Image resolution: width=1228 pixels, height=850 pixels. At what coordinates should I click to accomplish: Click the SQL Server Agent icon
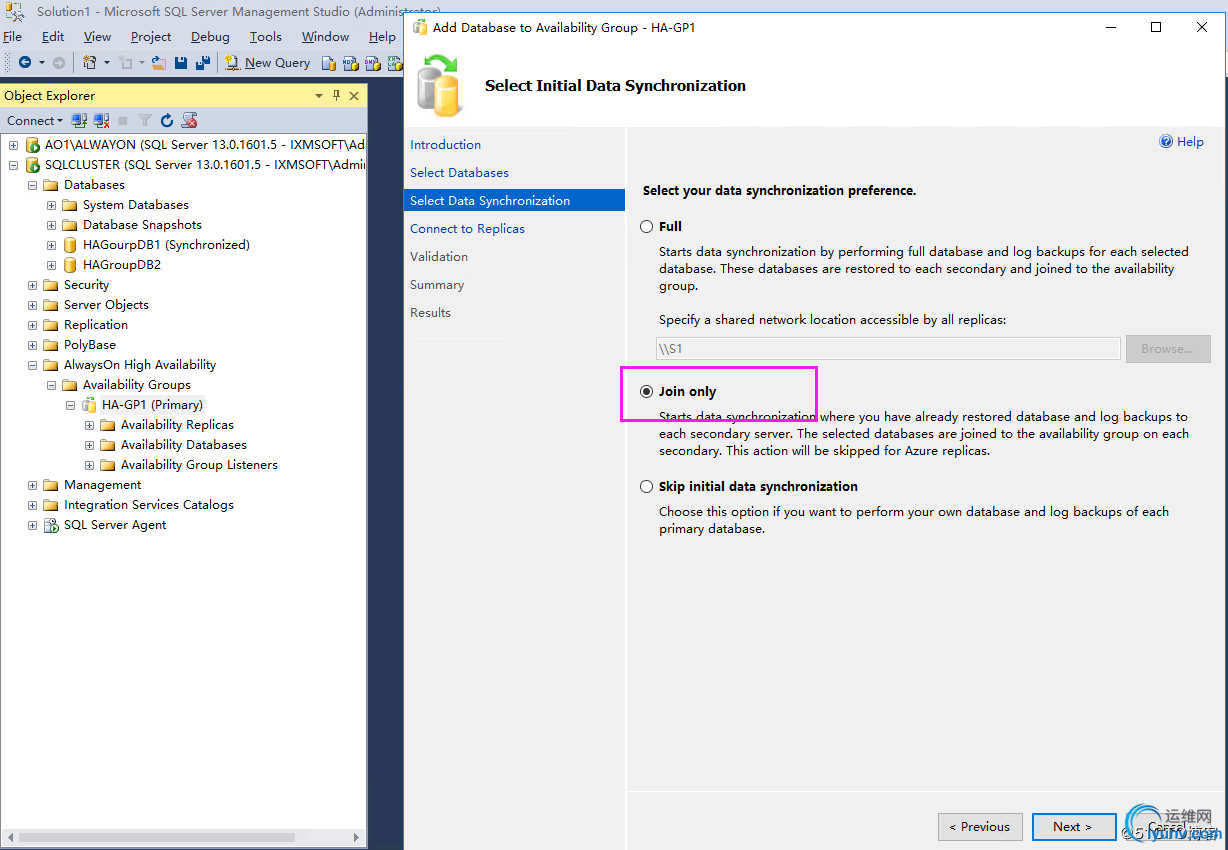click(x=51, y=524)
